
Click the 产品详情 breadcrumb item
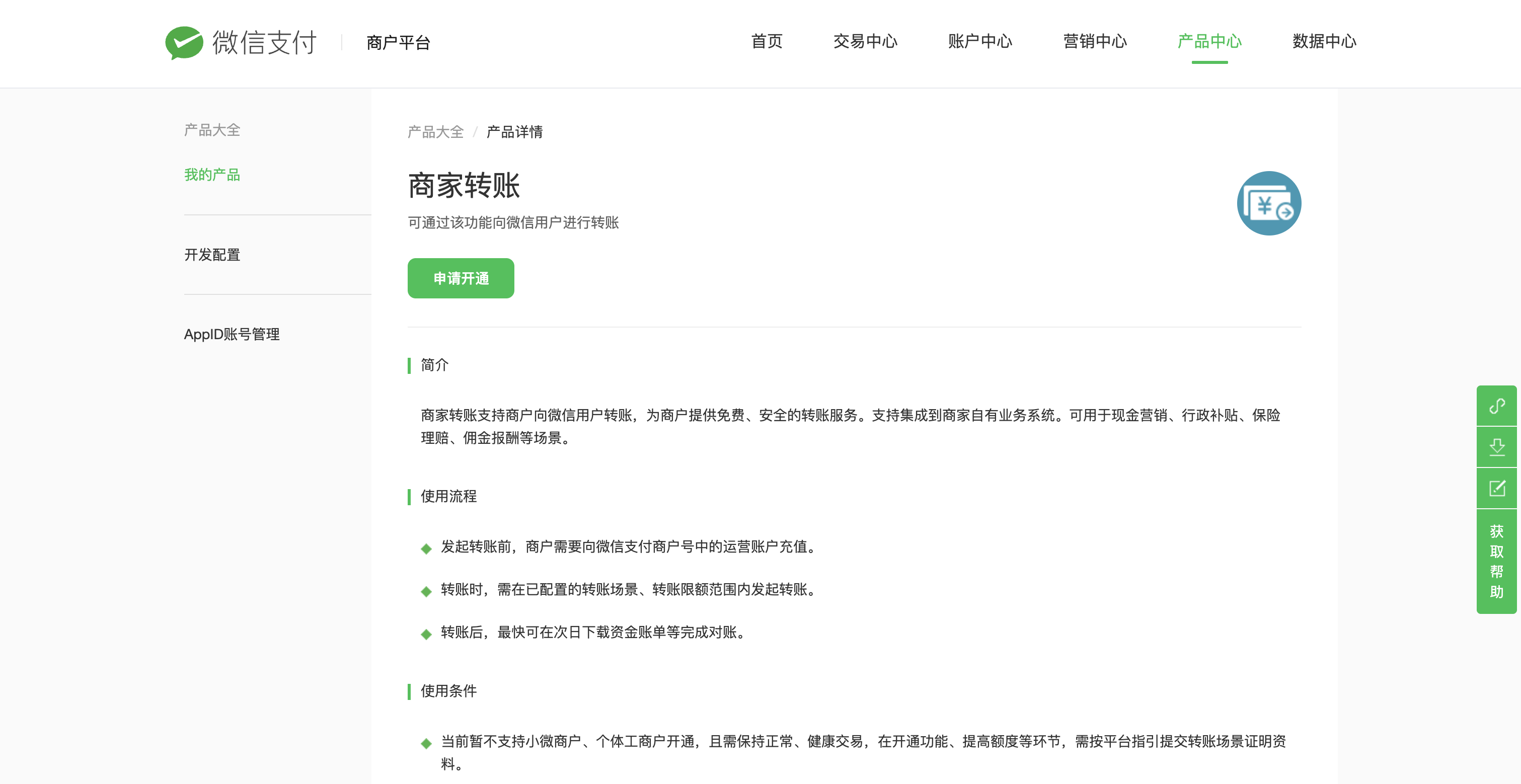pos(514,132)
